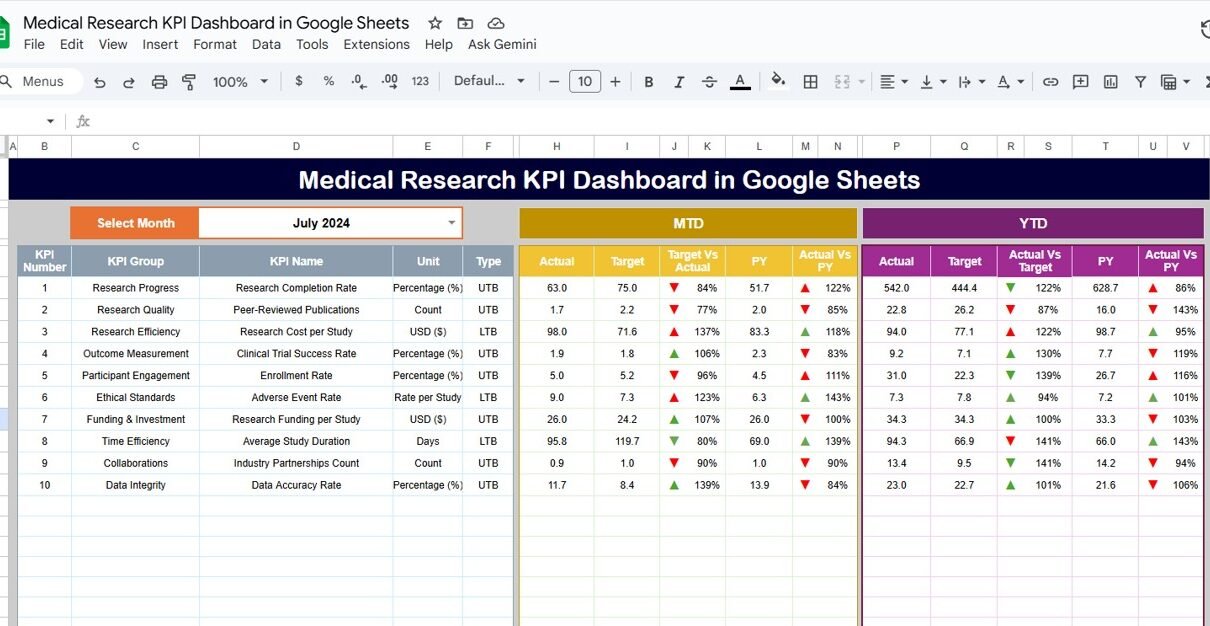Open the Format menu

(215, 44)
